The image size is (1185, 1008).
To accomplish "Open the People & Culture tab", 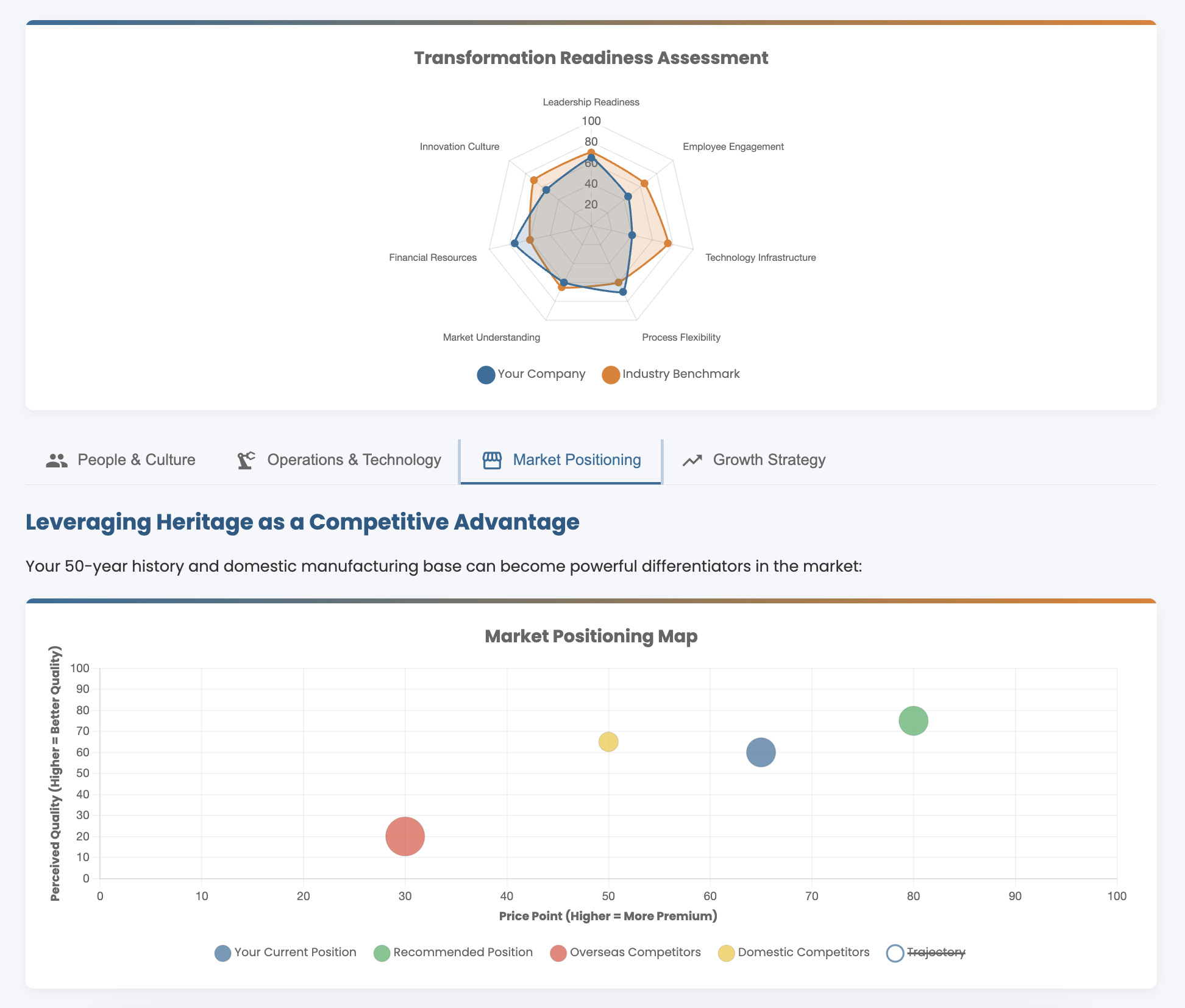I will pyautogui.click(x=136, y=460).
